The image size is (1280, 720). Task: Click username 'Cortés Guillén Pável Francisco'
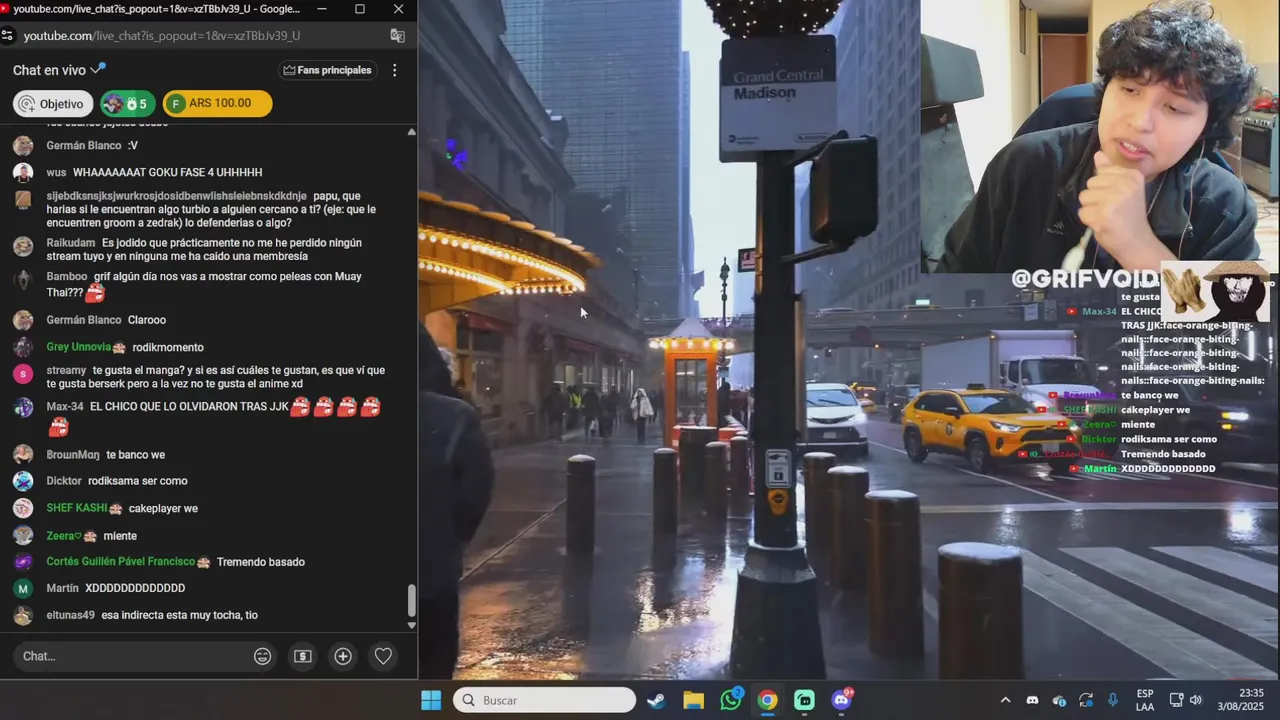120,562
